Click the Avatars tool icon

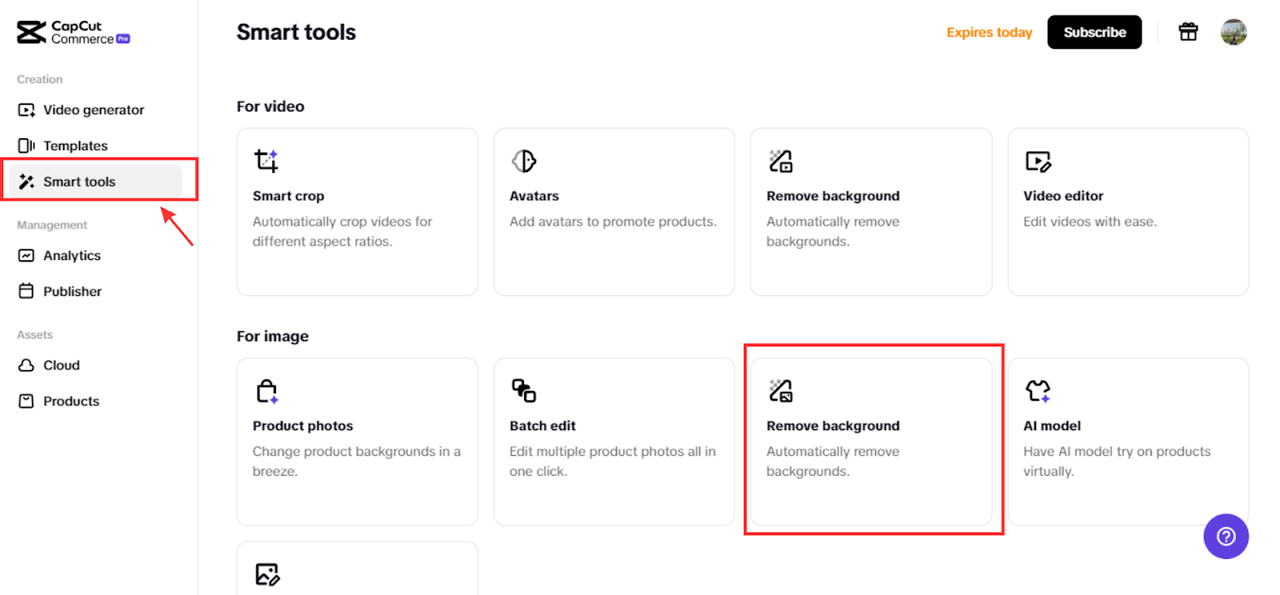click(x=523, y=161)
